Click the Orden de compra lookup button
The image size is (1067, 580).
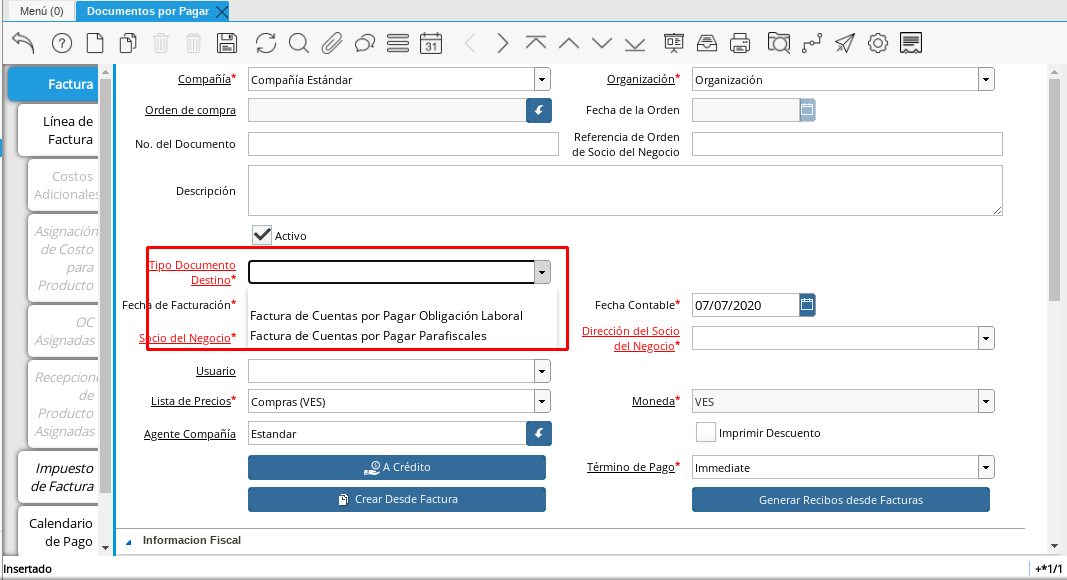point(539,110)
